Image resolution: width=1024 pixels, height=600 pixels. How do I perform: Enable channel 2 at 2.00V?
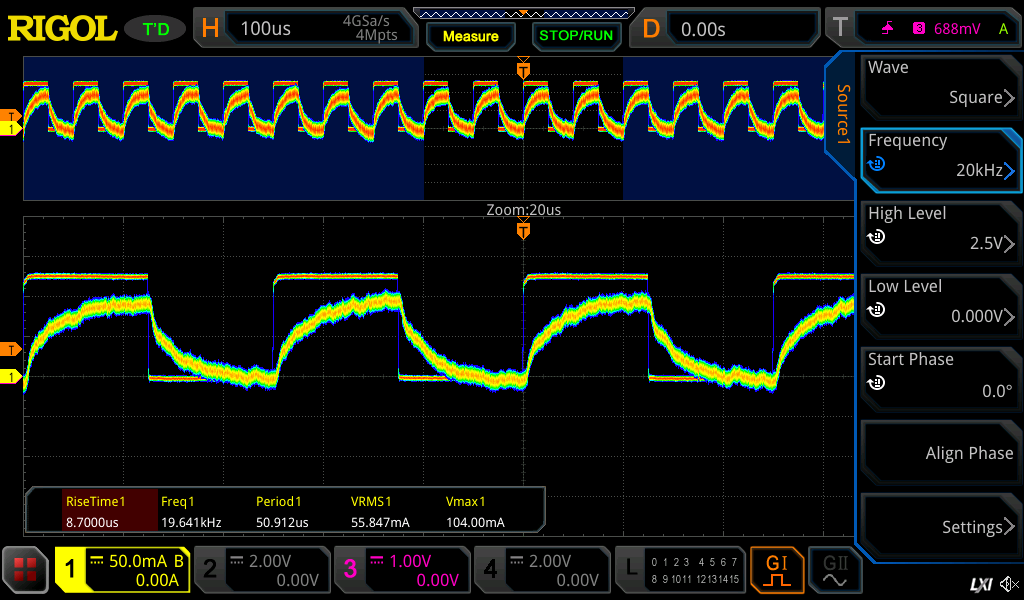coord(261,570)
